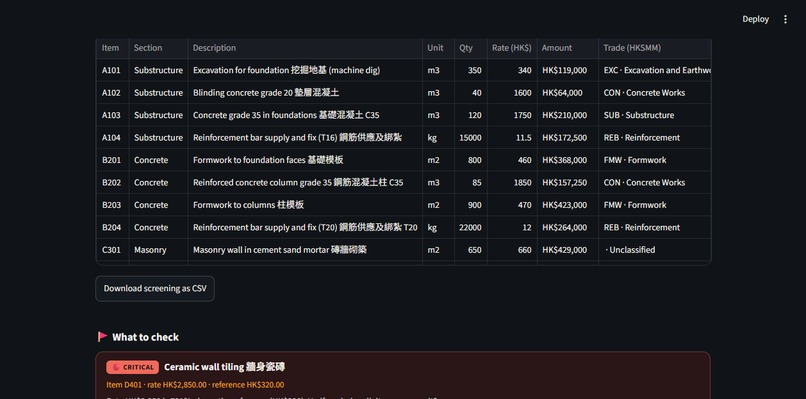Click amount HK$64,000
This screenshot has height=399, width=806.
[567, 93]
